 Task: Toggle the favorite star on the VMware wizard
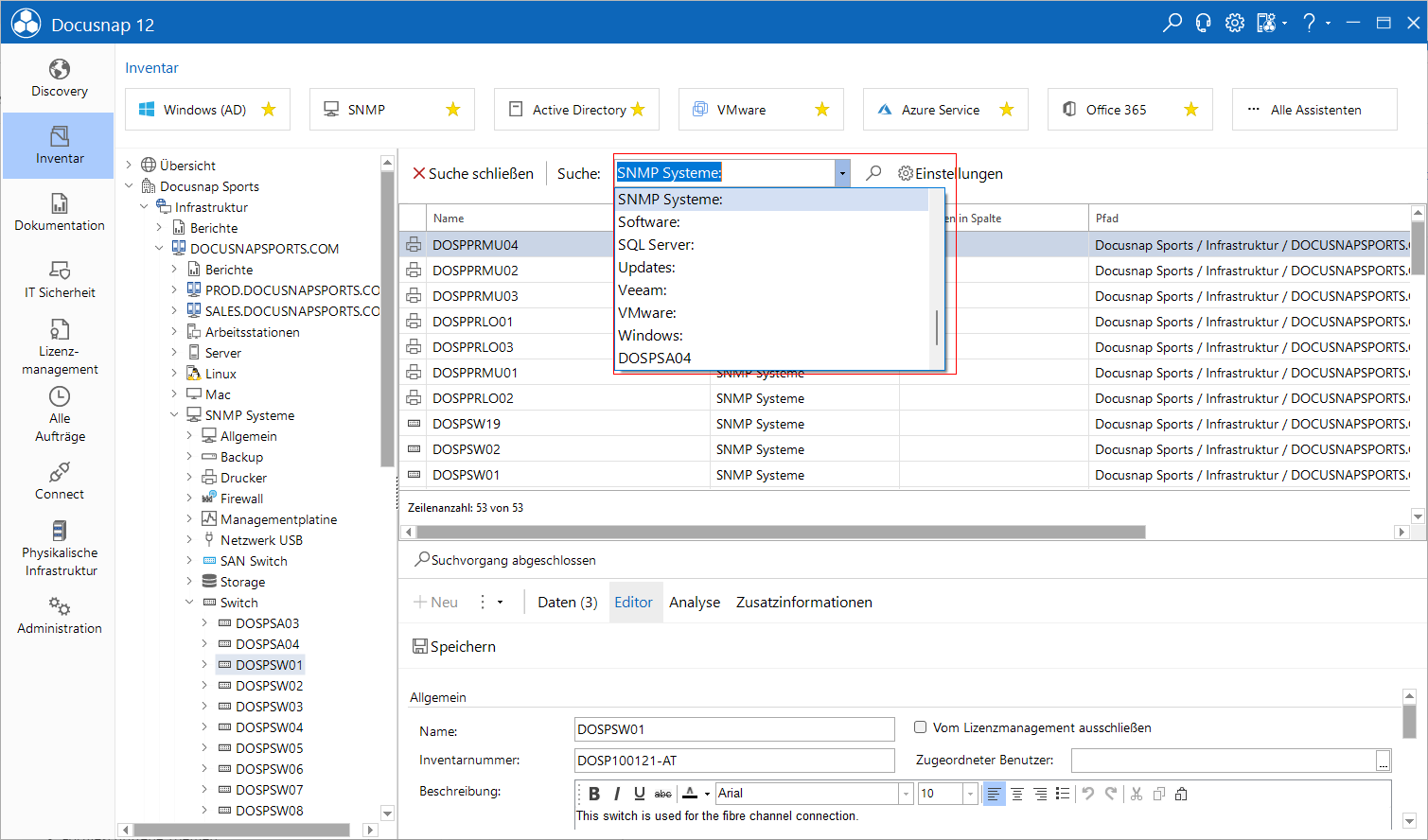822,110
